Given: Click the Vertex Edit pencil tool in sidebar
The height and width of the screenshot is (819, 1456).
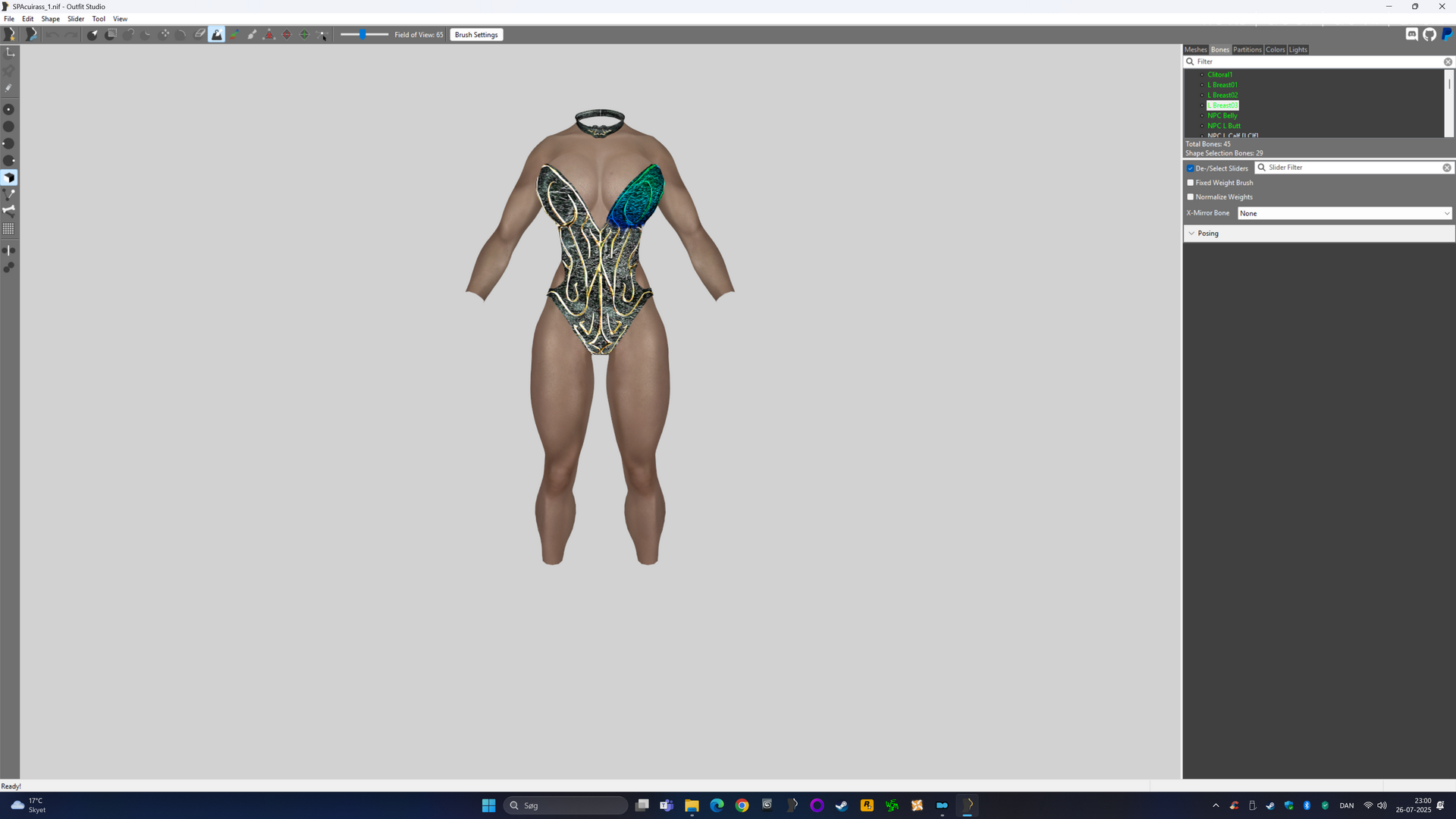Looking at the screenshot, I should [x=10, y=88].
